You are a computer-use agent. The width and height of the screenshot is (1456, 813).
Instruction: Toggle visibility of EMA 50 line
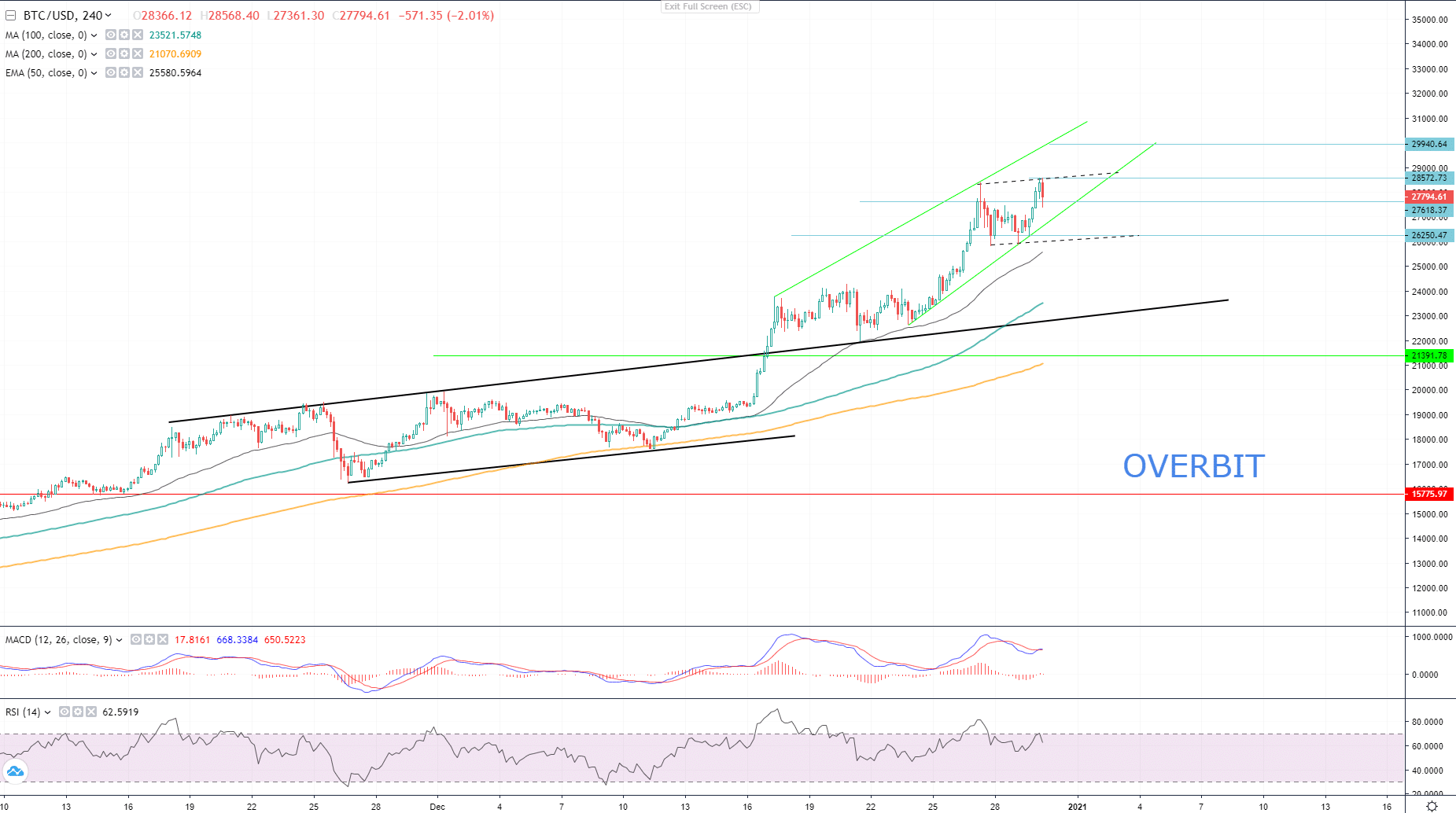coord(111,73)
